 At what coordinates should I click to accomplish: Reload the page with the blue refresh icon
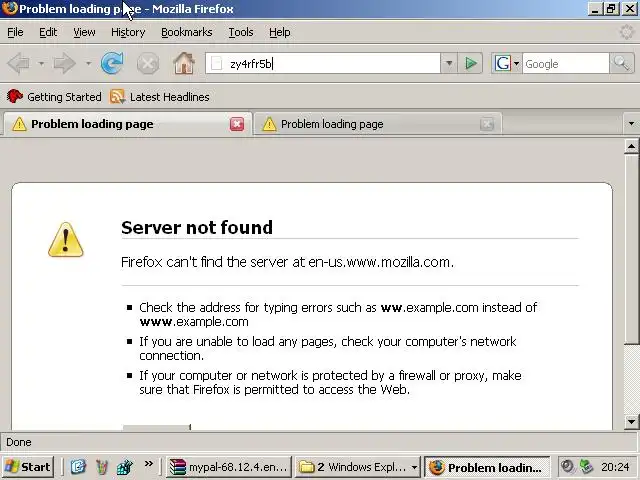click(112, 63)
